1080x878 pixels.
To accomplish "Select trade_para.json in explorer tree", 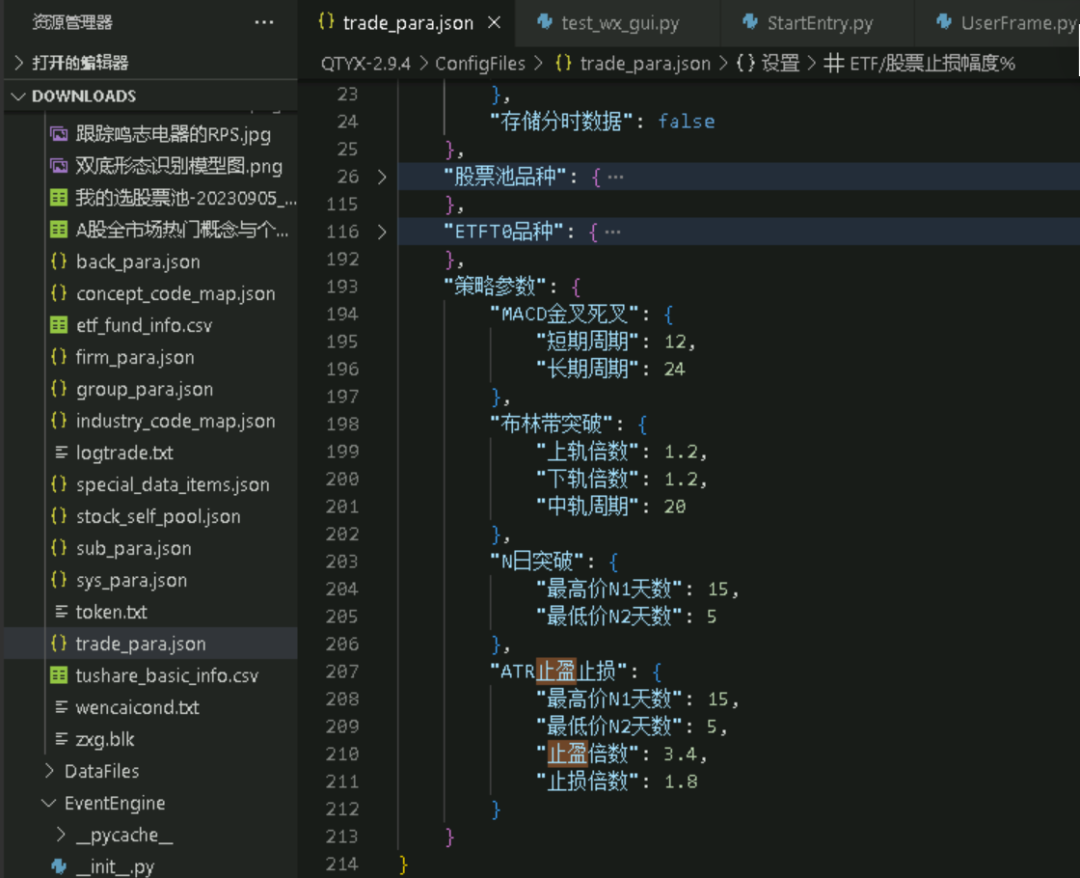I will coord(141,644).
